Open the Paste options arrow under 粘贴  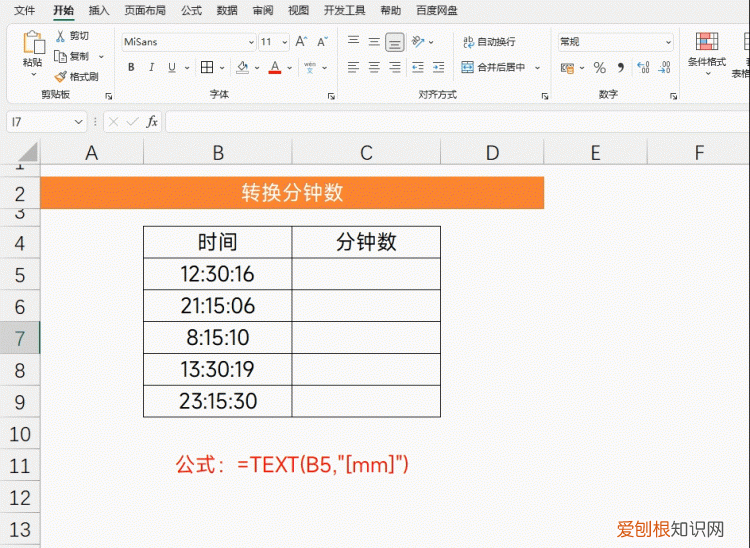[33, 75]
